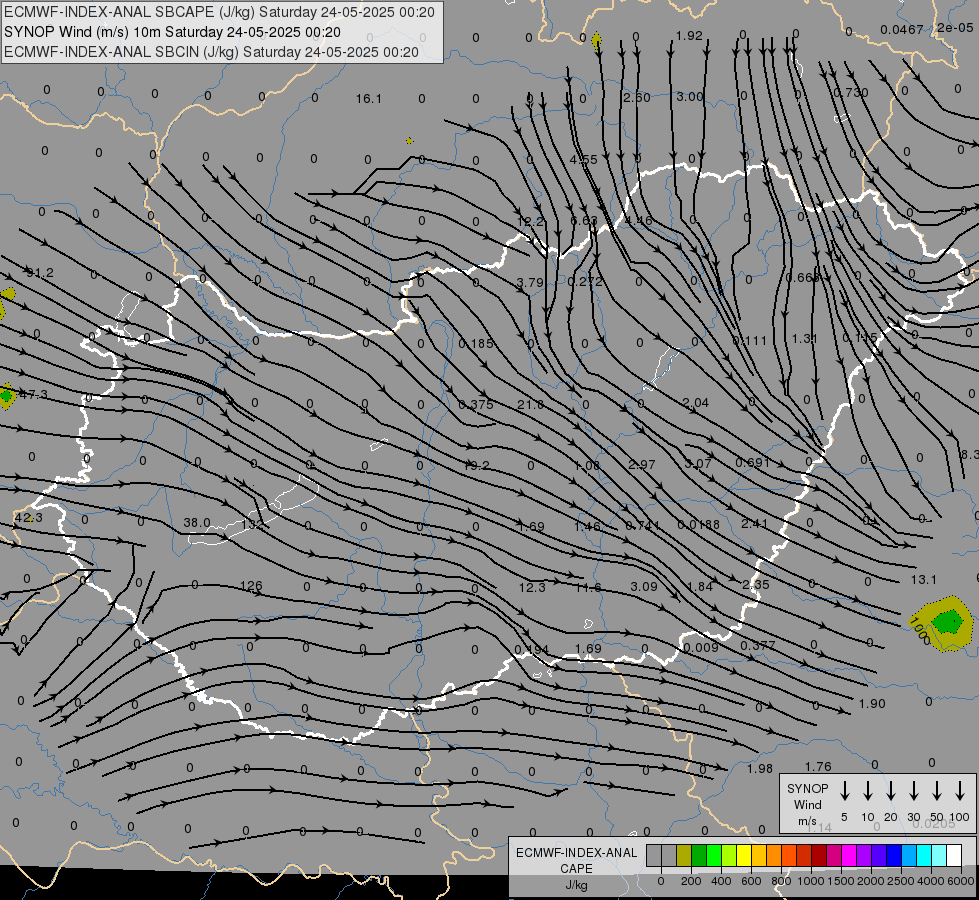The width and height of the screenshot is (979, 900).
Task: Click the 50 m/s wind arrow in legend
Action: tap(937, 791)
